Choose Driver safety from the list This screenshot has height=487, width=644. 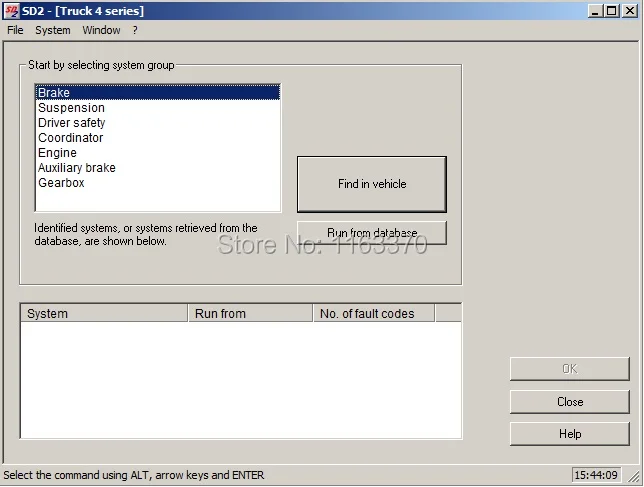pos(158,123)
